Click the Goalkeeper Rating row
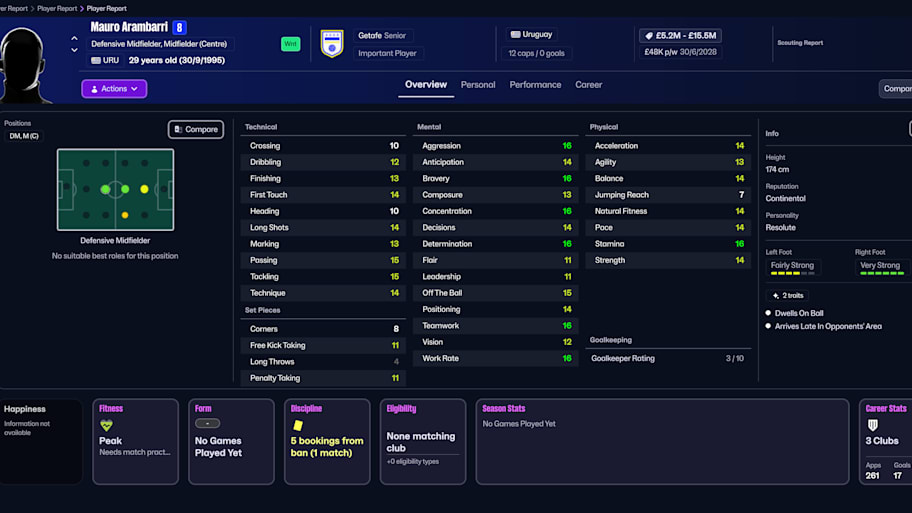Screen dimensions: 912x513 tap(668, 358)
